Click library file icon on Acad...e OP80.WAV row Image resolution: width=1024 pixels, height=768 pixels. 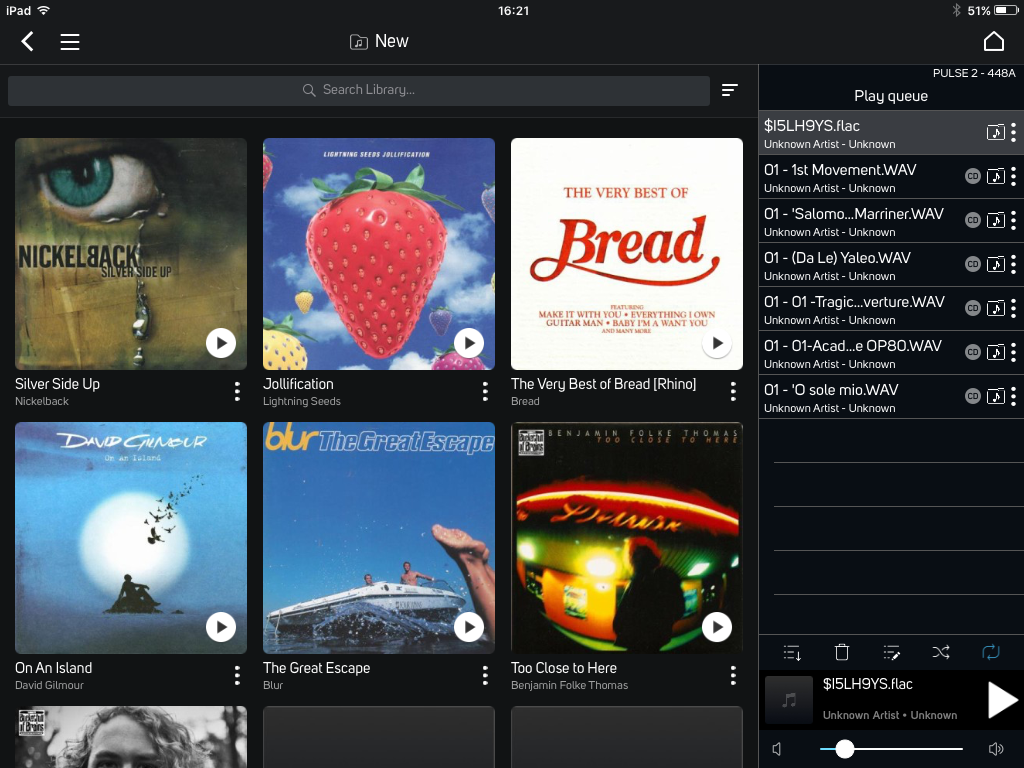click(x=995, y=352)
